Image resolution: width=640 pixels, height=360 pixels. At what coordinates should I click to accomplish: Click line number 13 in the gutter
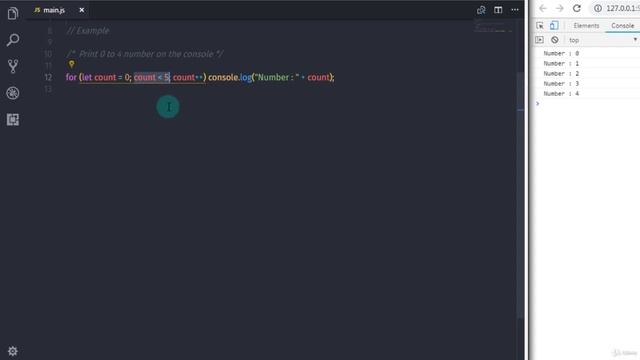pyautogui.click(x=48, y=89)
